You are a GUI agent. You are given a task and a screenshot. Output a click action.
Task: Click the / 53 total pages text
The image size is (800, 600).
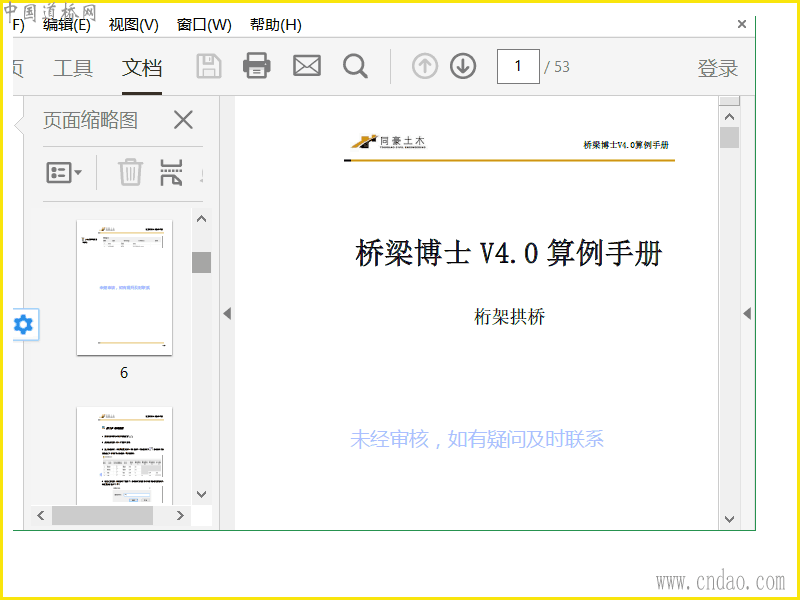point(557,67)
